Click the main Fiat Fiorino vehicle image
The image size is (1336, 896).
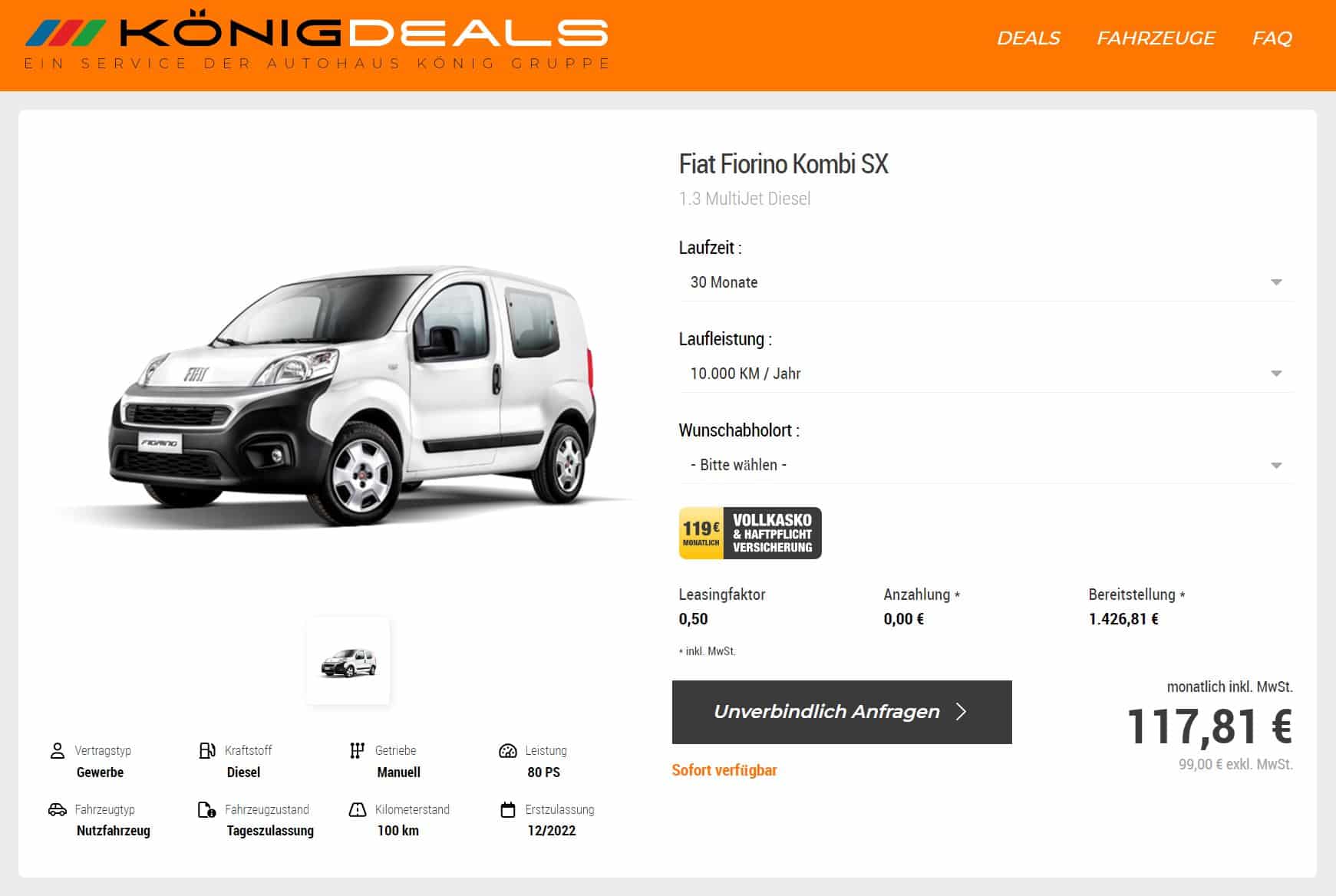(349, 397)
